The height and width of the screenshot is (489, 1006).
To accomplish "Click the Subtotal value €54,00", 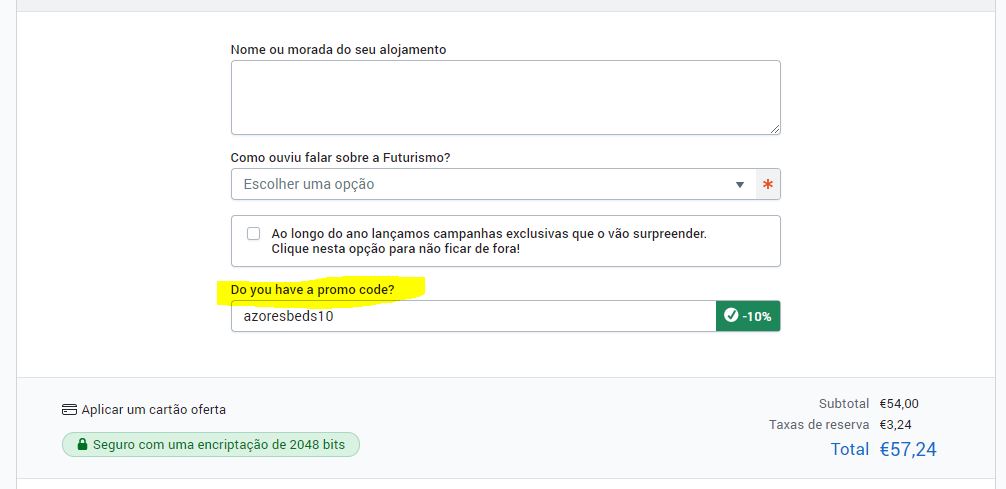I will coord(899,404).
